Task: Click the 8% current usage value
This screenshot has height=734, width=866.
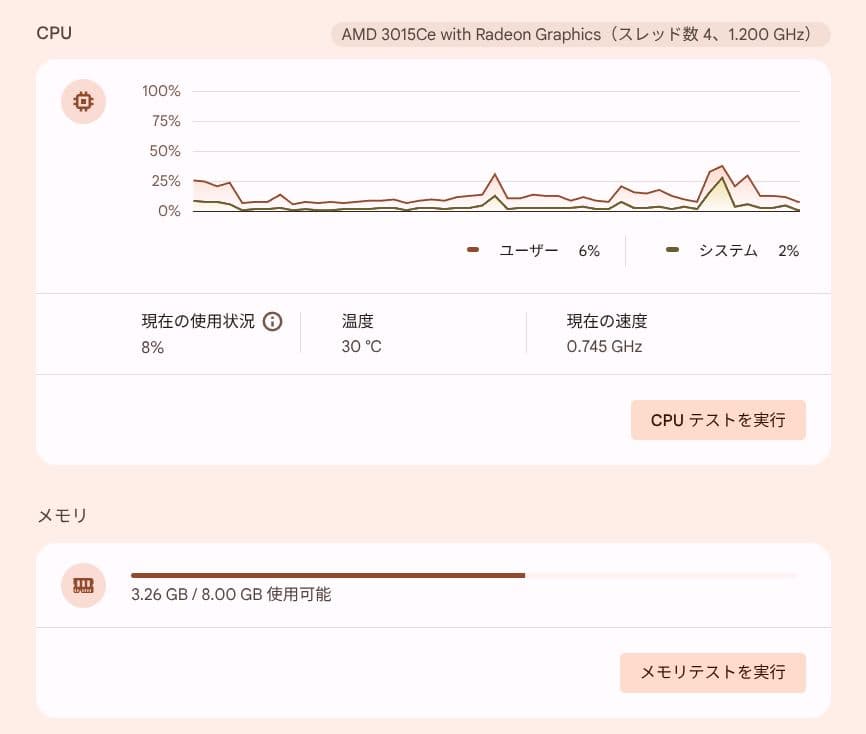Action: pyautogui.click(x=152, y=348)
